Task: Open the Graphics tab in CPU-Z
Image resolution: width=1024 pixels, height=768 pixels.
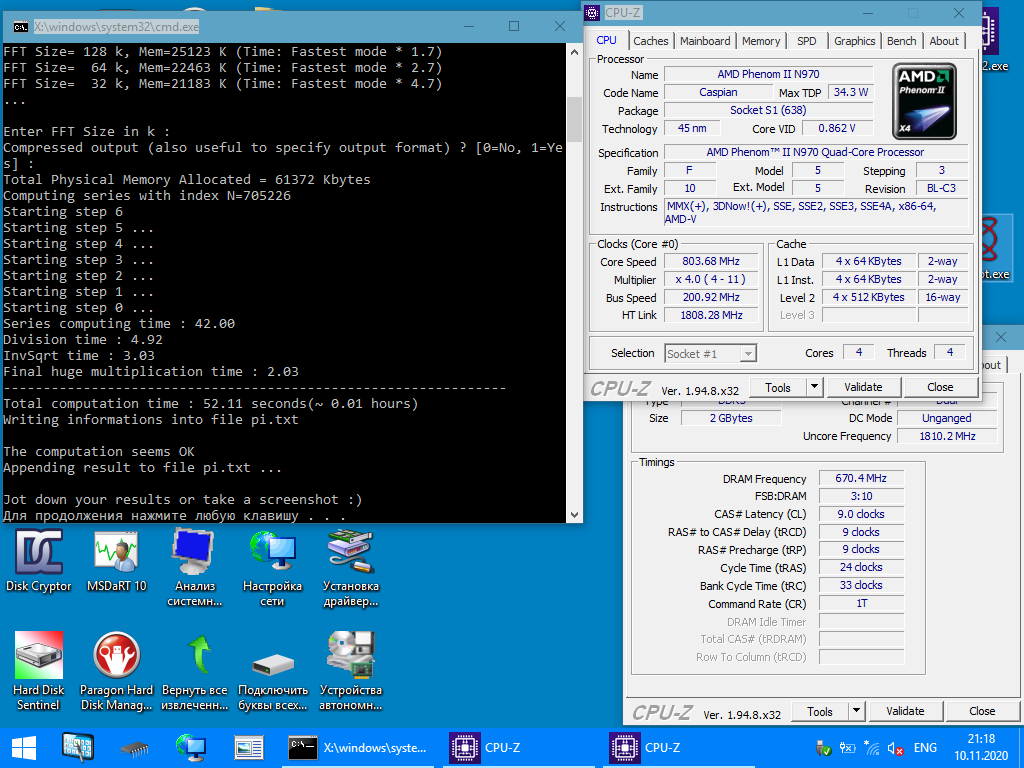Action: click(x=854, y=41)
